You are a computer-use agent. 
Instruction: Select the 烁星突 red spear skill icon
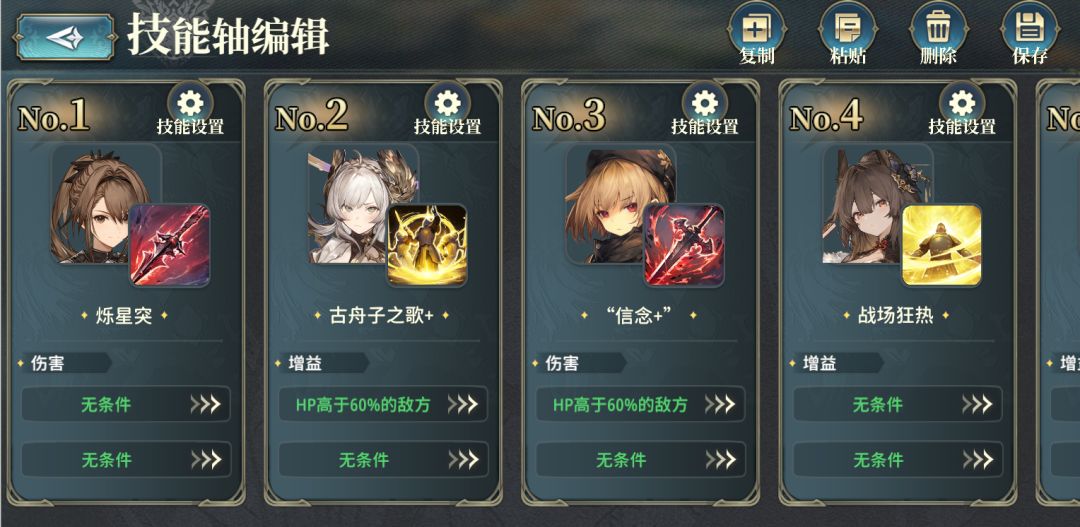[x=169, y=245]
